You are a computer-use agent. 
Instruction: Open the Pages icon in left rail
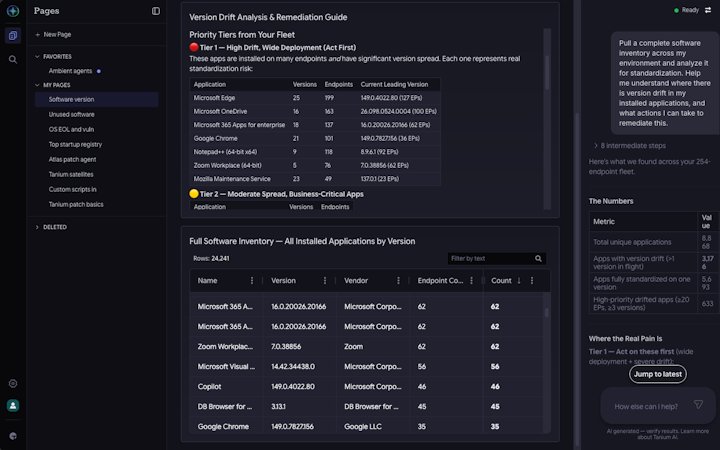tap(13, 35)
